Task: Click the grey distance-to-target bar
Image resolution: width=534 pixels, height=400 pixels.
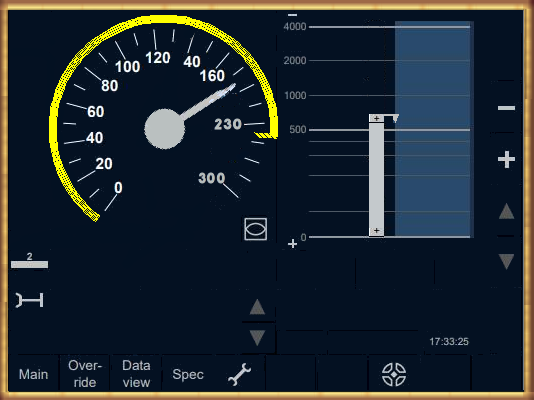Action: click(x=376, y=175)
